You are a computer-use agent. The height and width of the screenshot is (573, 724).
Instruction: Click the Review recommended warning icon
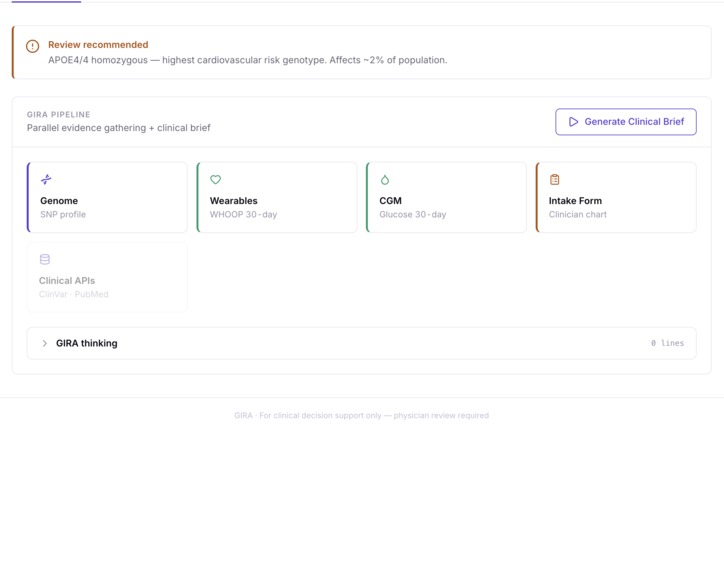[32, 46]
